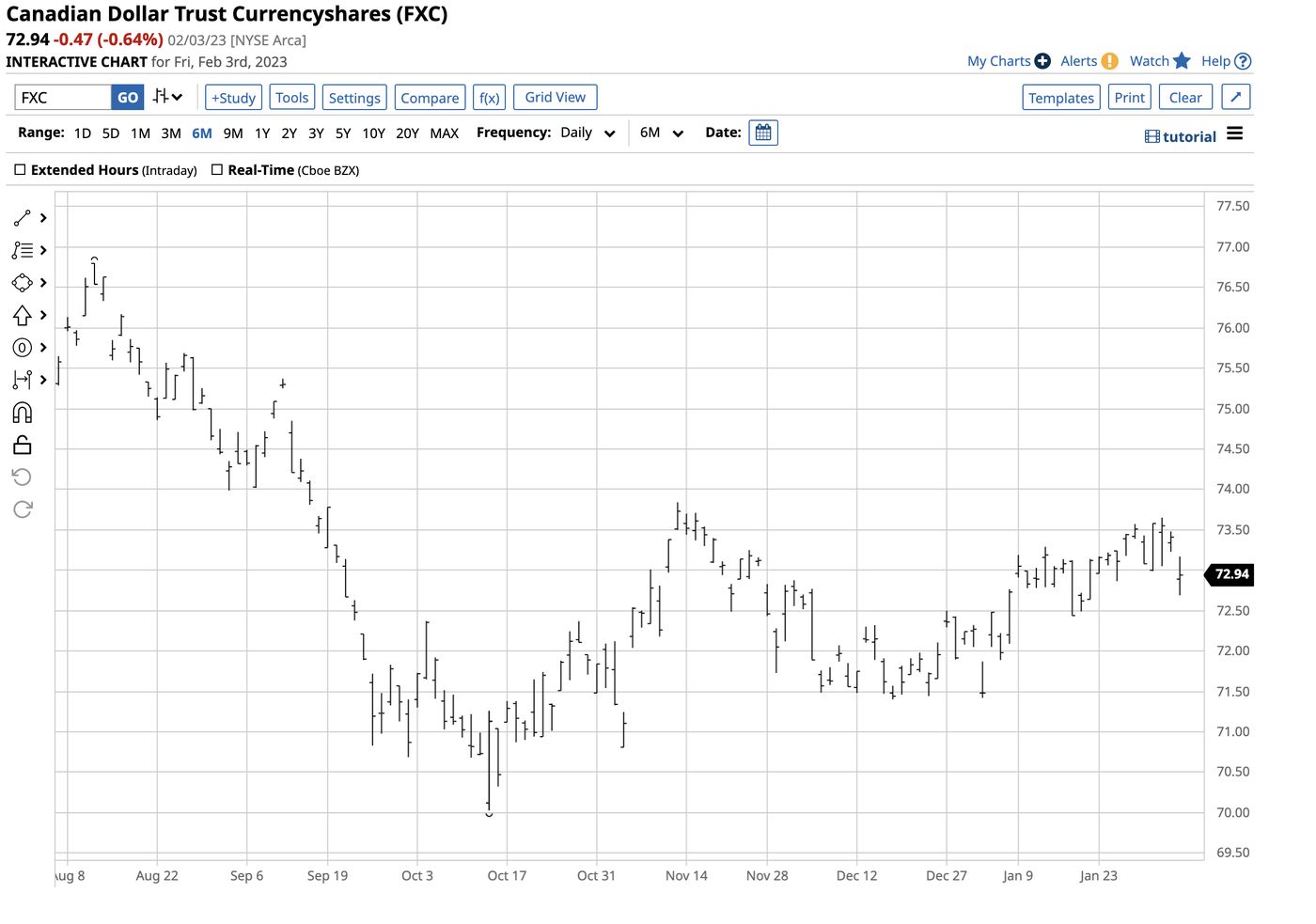
Task: Click the Compare button
Action: pyautogui.click(x=431, y=98)
